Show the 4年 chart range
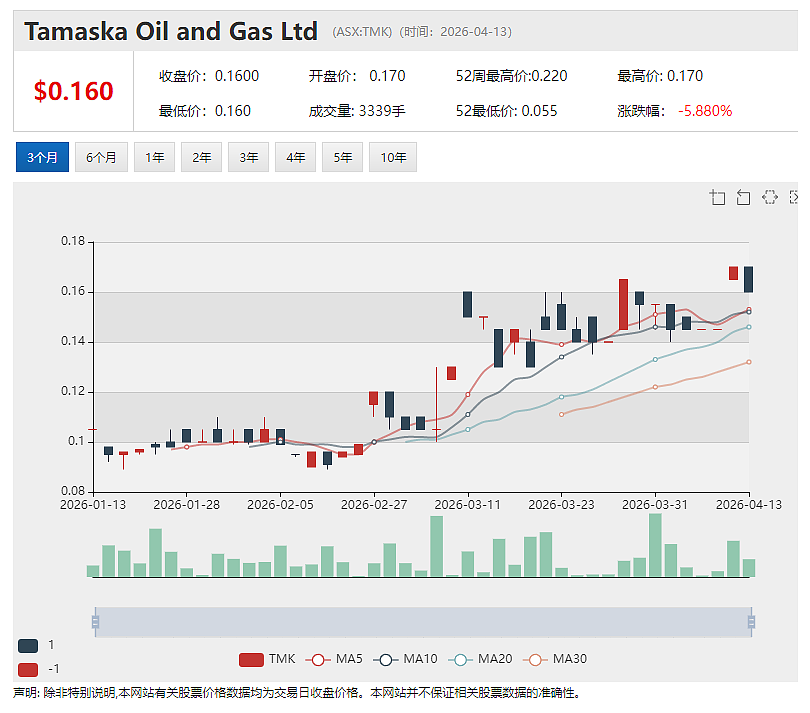810x713 pixels. pyautogui.click(x=295, y=157)
